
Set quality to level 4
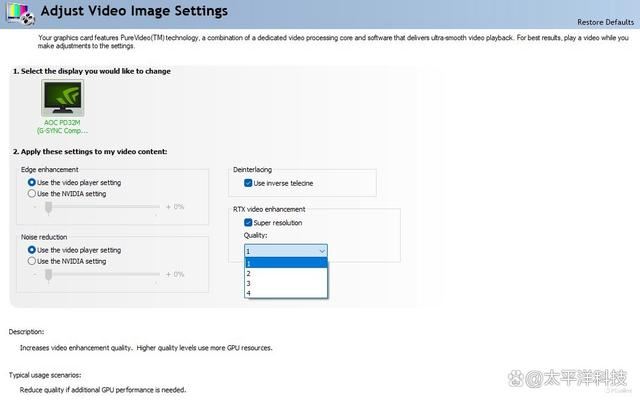coord(286,293)
